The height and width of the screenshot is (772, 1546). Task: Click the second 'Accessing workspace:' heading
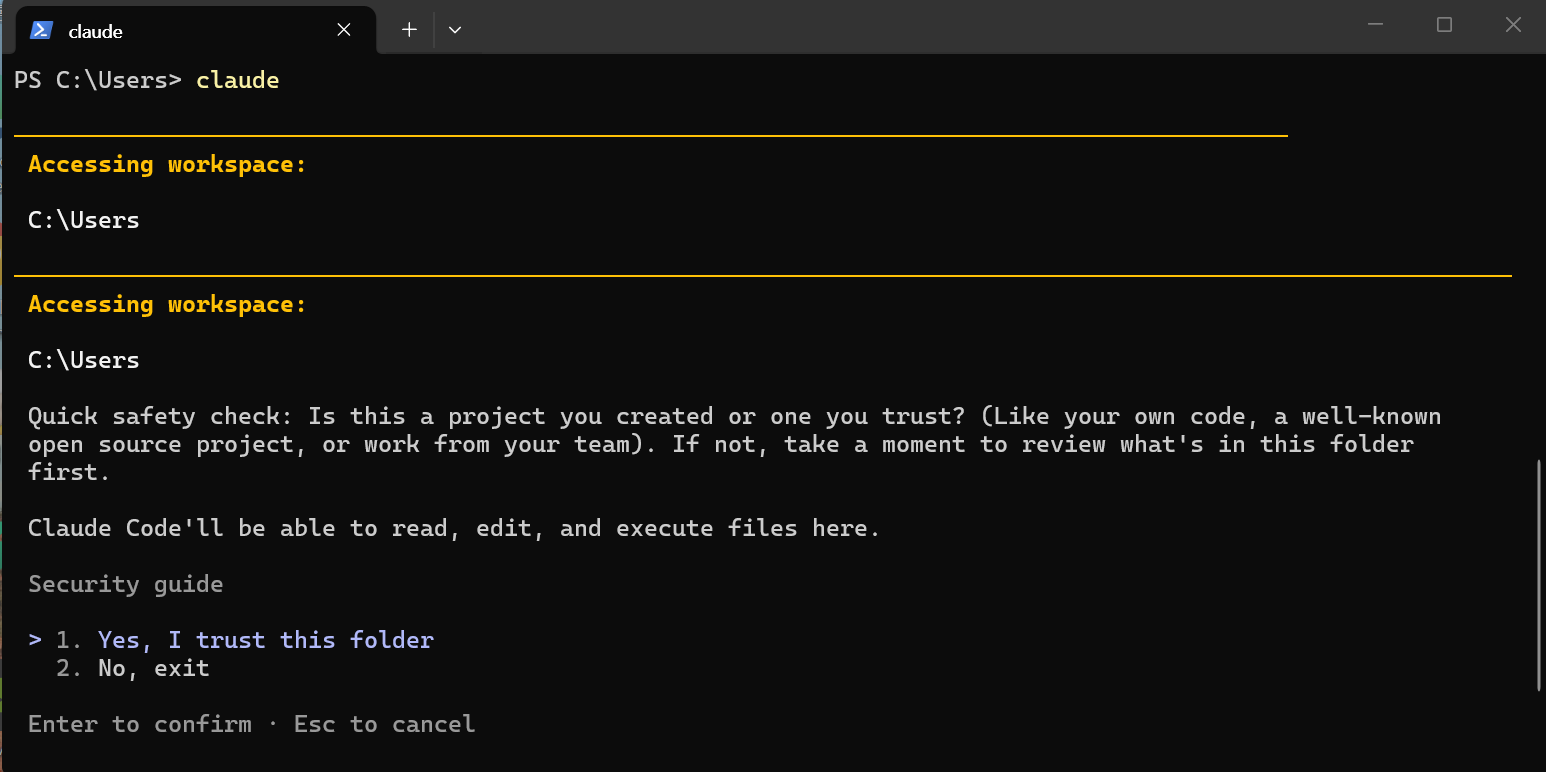[x=167, y=304]
